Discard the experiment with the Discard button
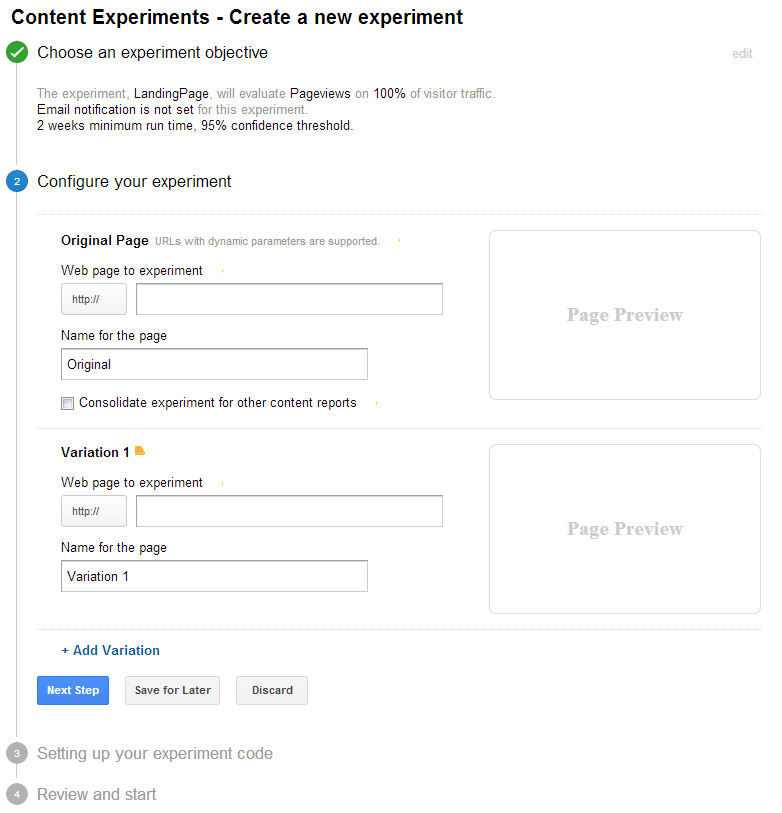This screenshot has height=813, width=782. 272,690
